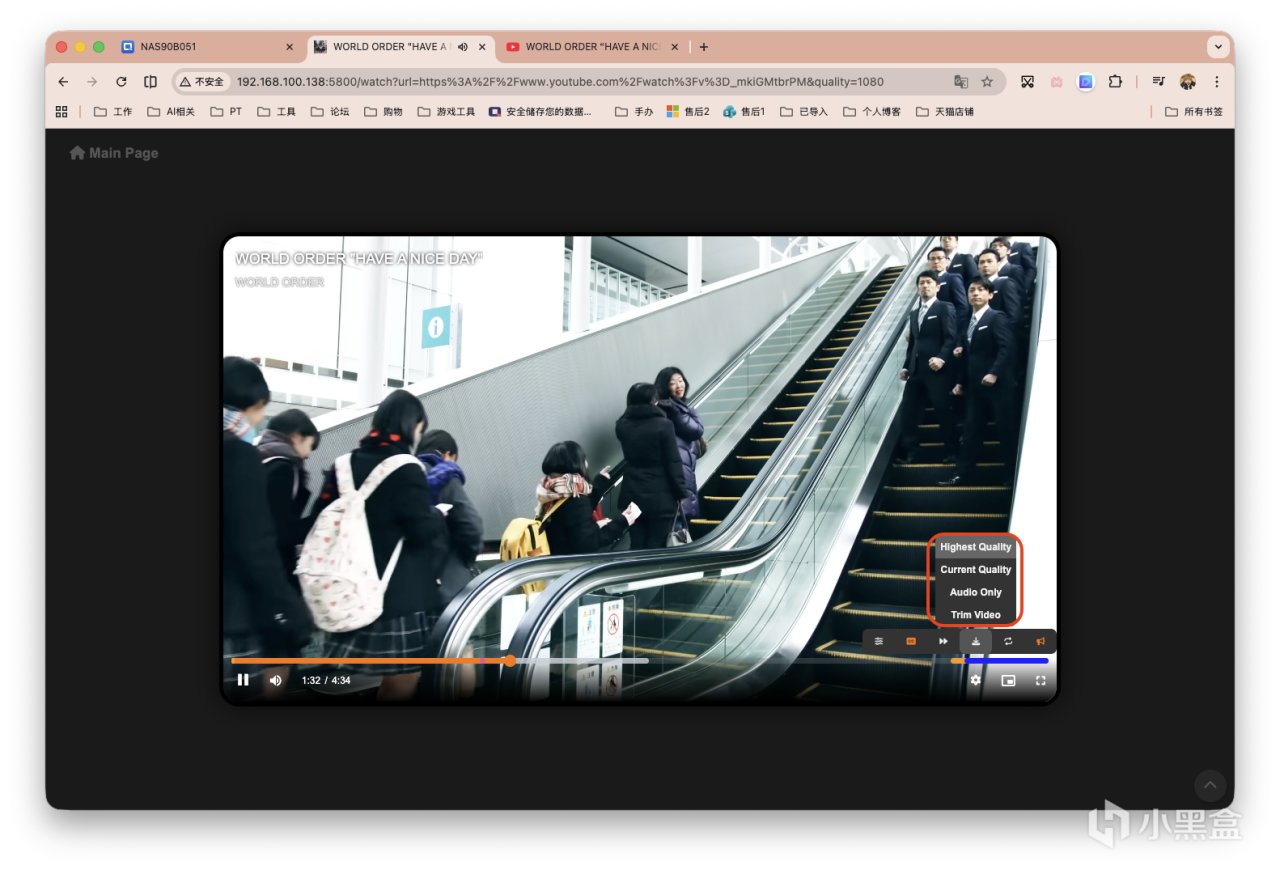Toggle the orange captions button
Image resolution: width=1280 pixels, height=870 pixels.
(x=911, y=641)
